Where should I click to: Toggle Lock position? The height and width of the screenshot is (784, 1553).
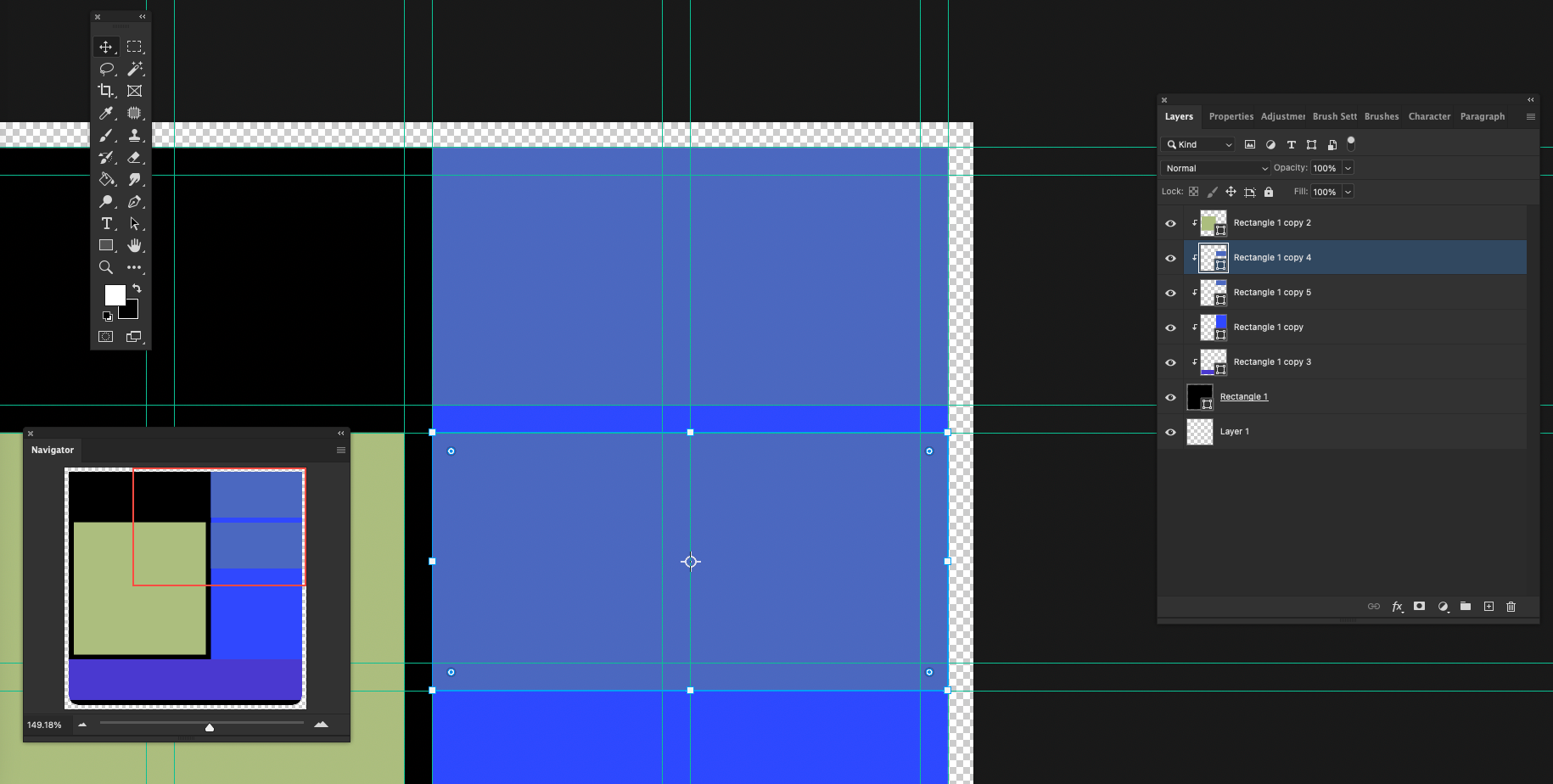coord(1231,192)
